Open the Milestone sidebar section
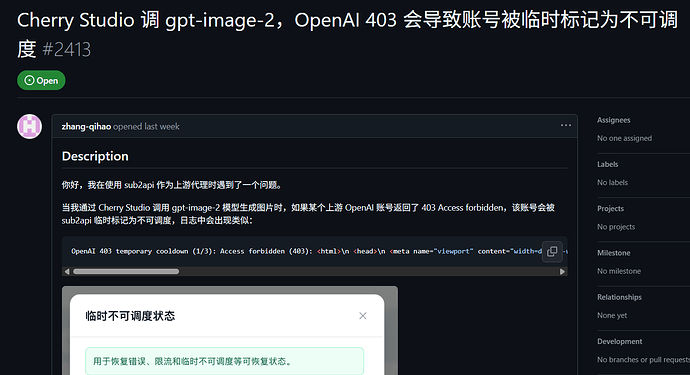 point(613,253)
